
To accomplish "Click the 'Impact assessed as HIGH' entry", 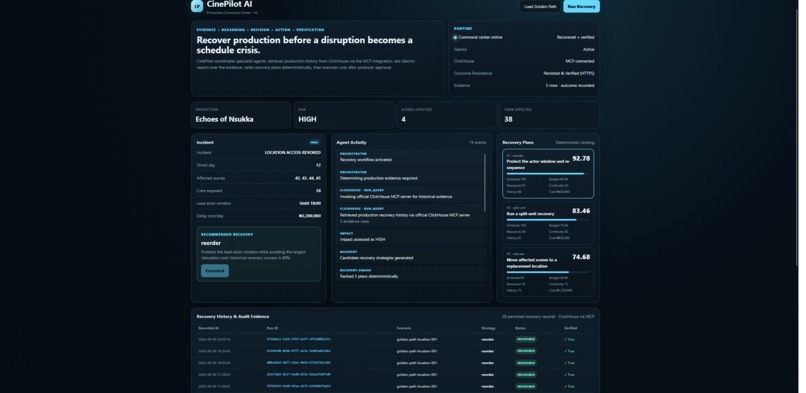I will point(410,237).
